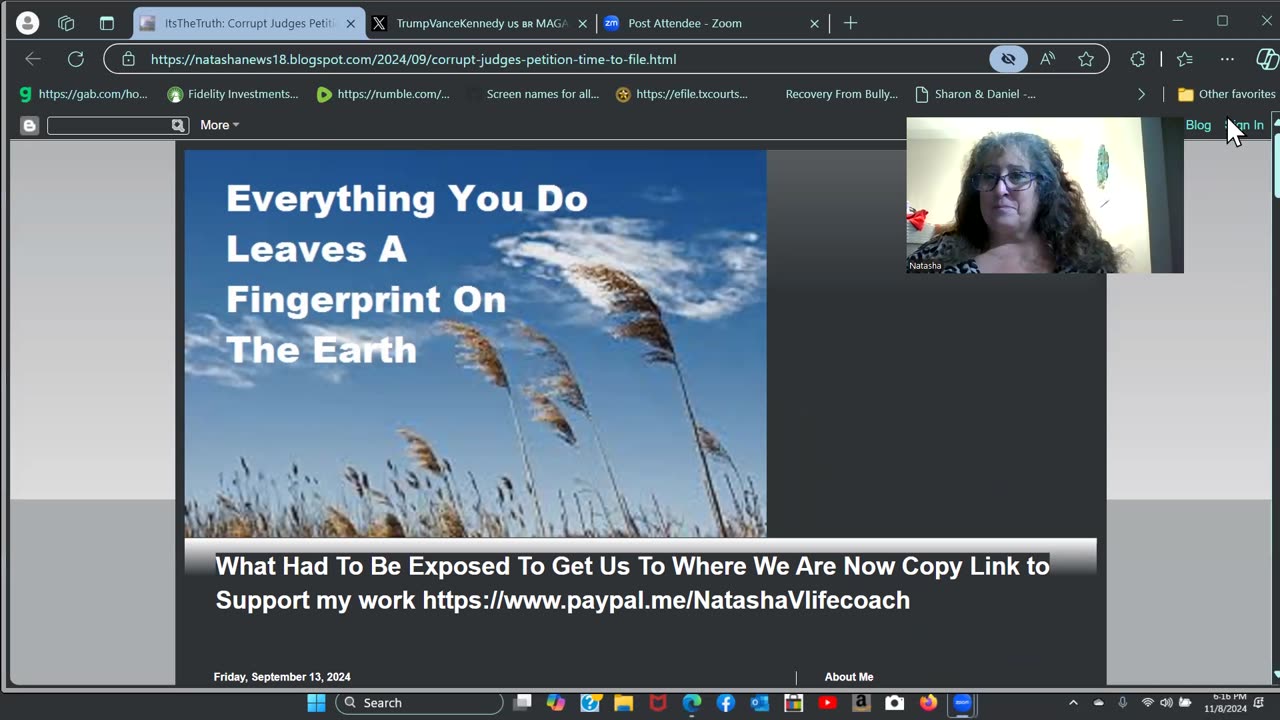
Task: Click the Natasha webcam video thumbnail
Action: (1045, 195)
